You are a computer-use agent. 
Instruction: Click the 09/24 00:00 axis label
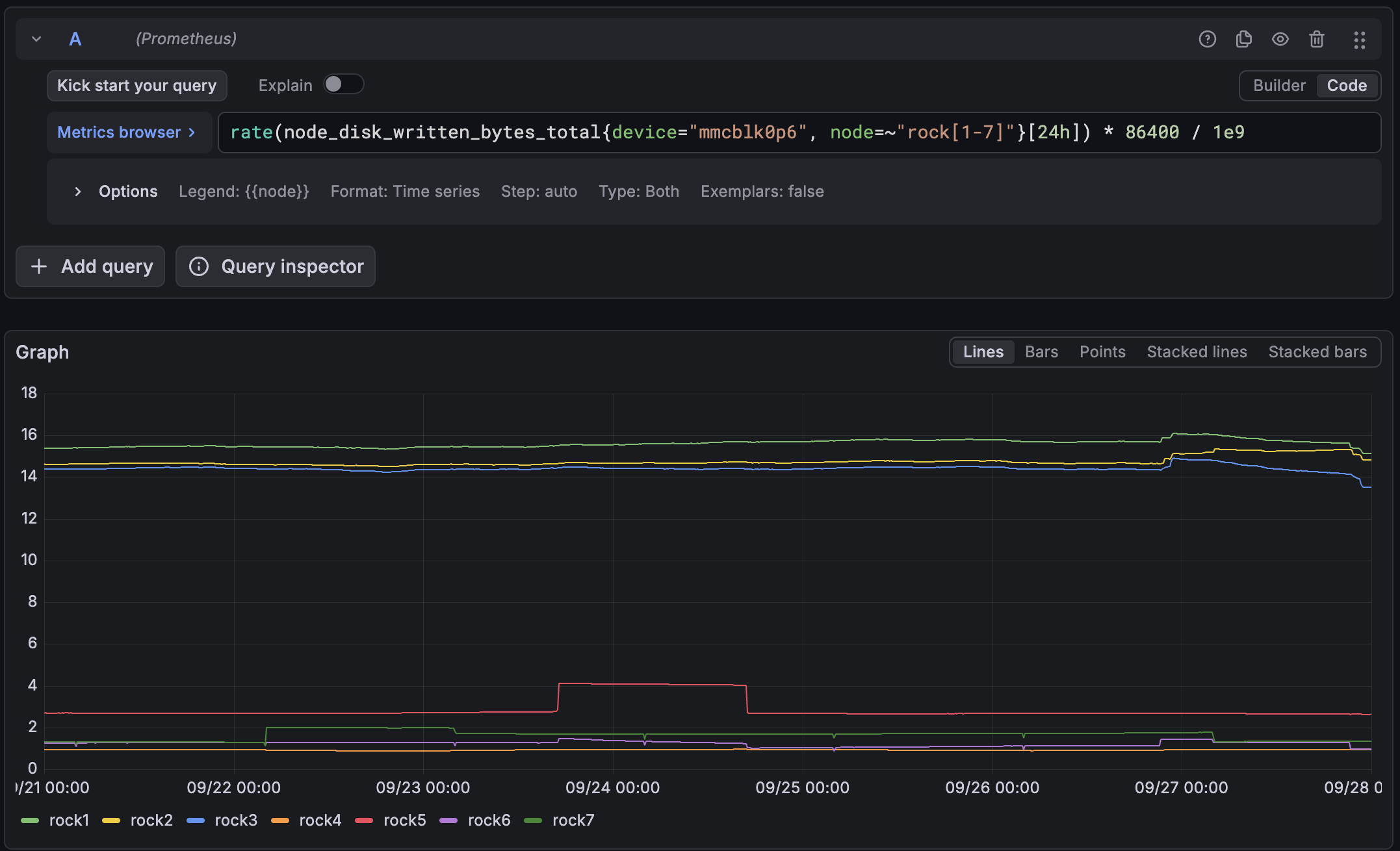(x=612, y=788)
